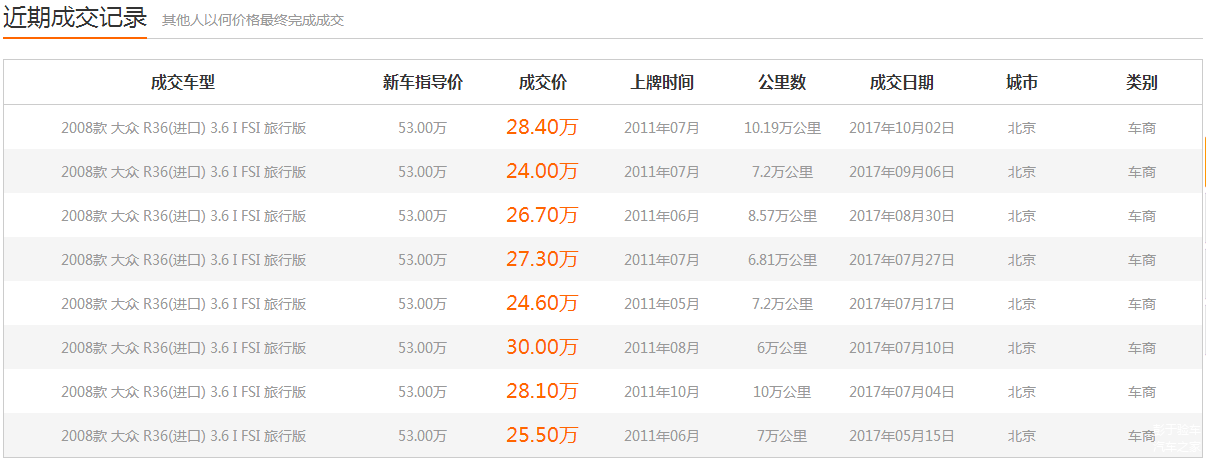The height and width of the screenshot is (460, 1206).
Task: Click the 上牌时间 column header
Action: pyautogui.click(x=662, y=82)
